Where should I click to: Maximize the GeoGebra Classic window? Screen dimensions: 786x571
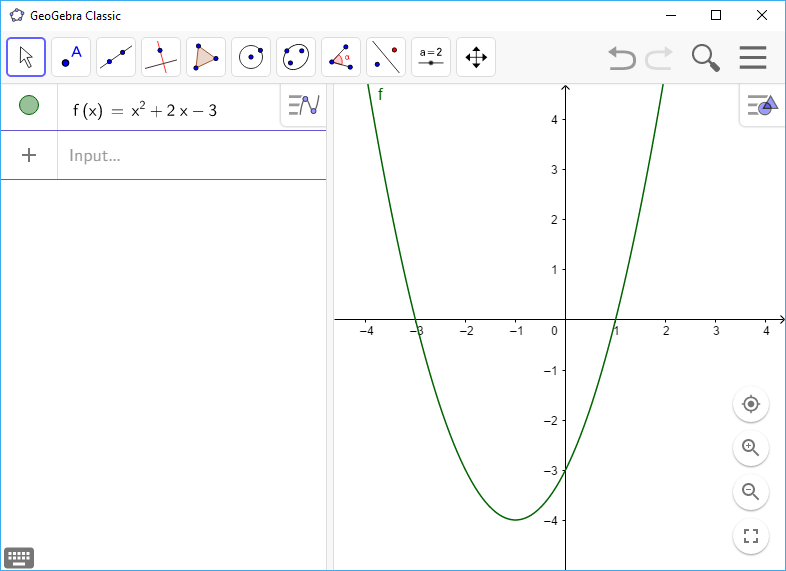click(x=716, y=16)
